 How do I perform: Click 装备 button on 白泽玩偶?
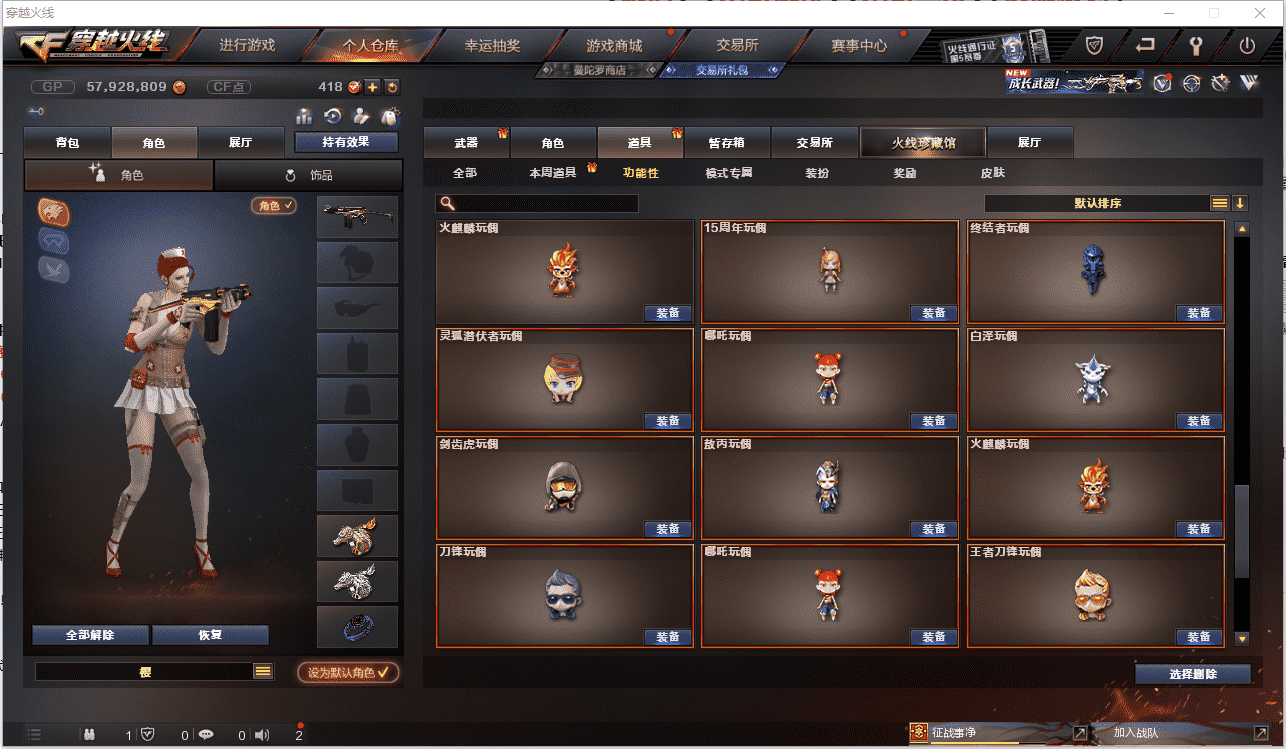[1199, 421]
